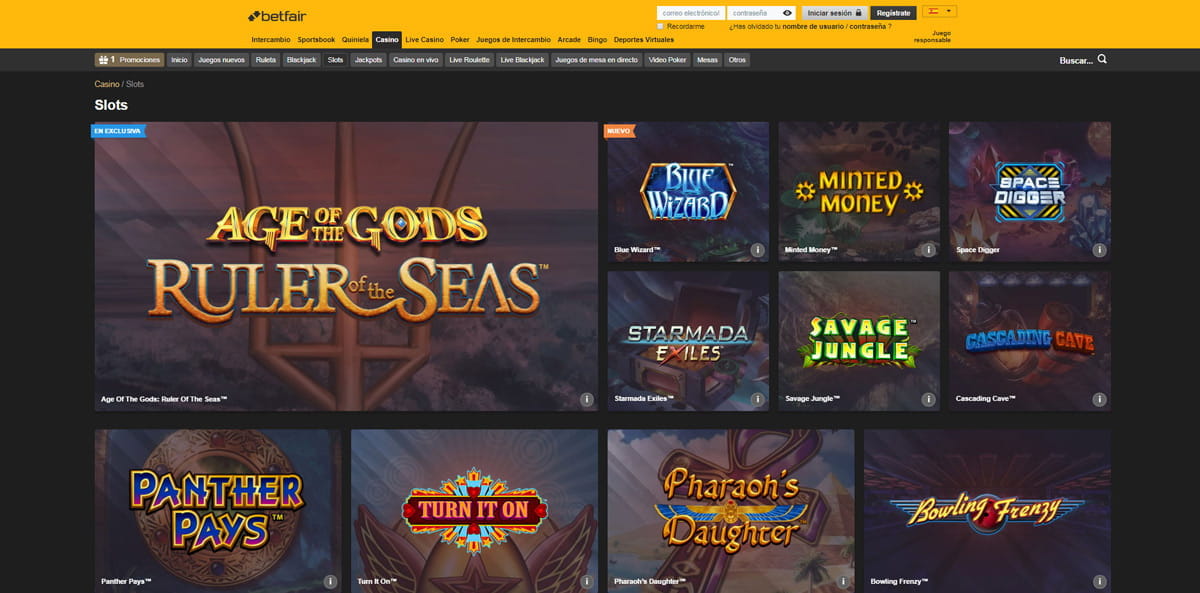Select Otros in the casino submenu
This screenshot has width=1200, height=593.
737,60
